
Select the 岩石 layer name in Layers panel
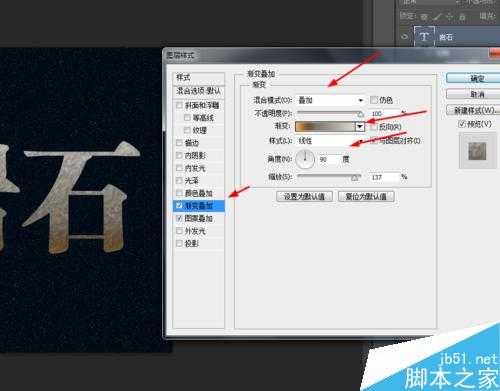coord(446,37)
